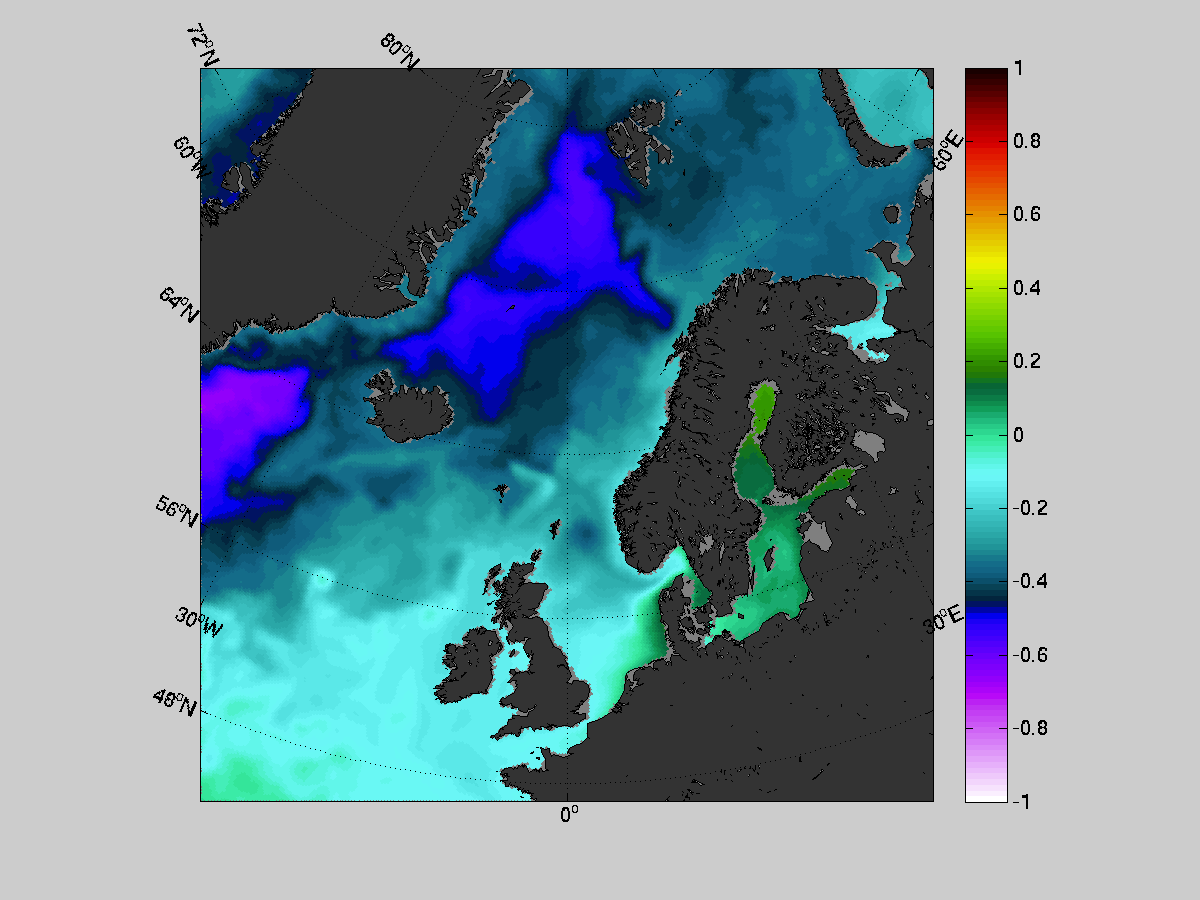This screenshot has height=900, width=1200.
Task: Click the colorbar tick label -0.8
Action: 1028,727
